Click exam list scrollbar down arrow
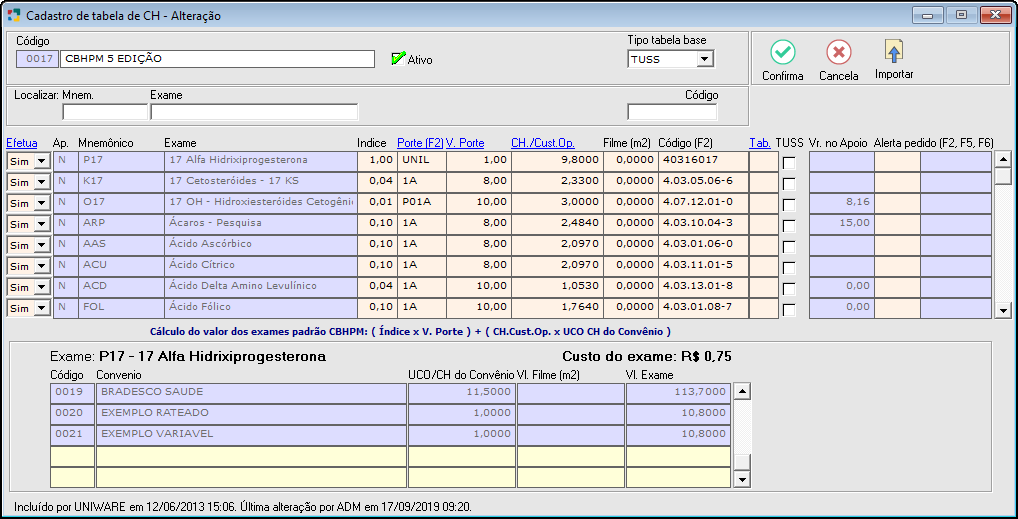The width and height of the screenshot is (1018, 519). (x=1003, y=310)
